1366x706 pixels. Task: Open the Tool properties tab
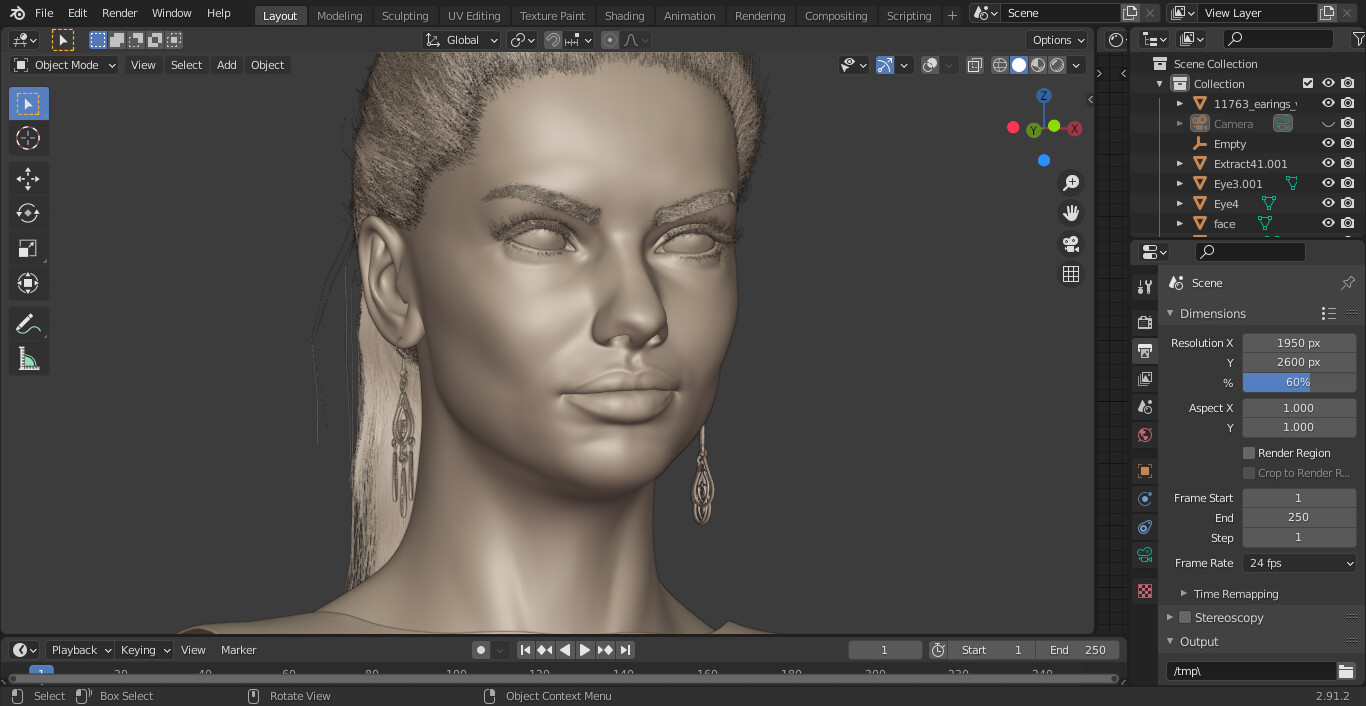(1145, 287)
